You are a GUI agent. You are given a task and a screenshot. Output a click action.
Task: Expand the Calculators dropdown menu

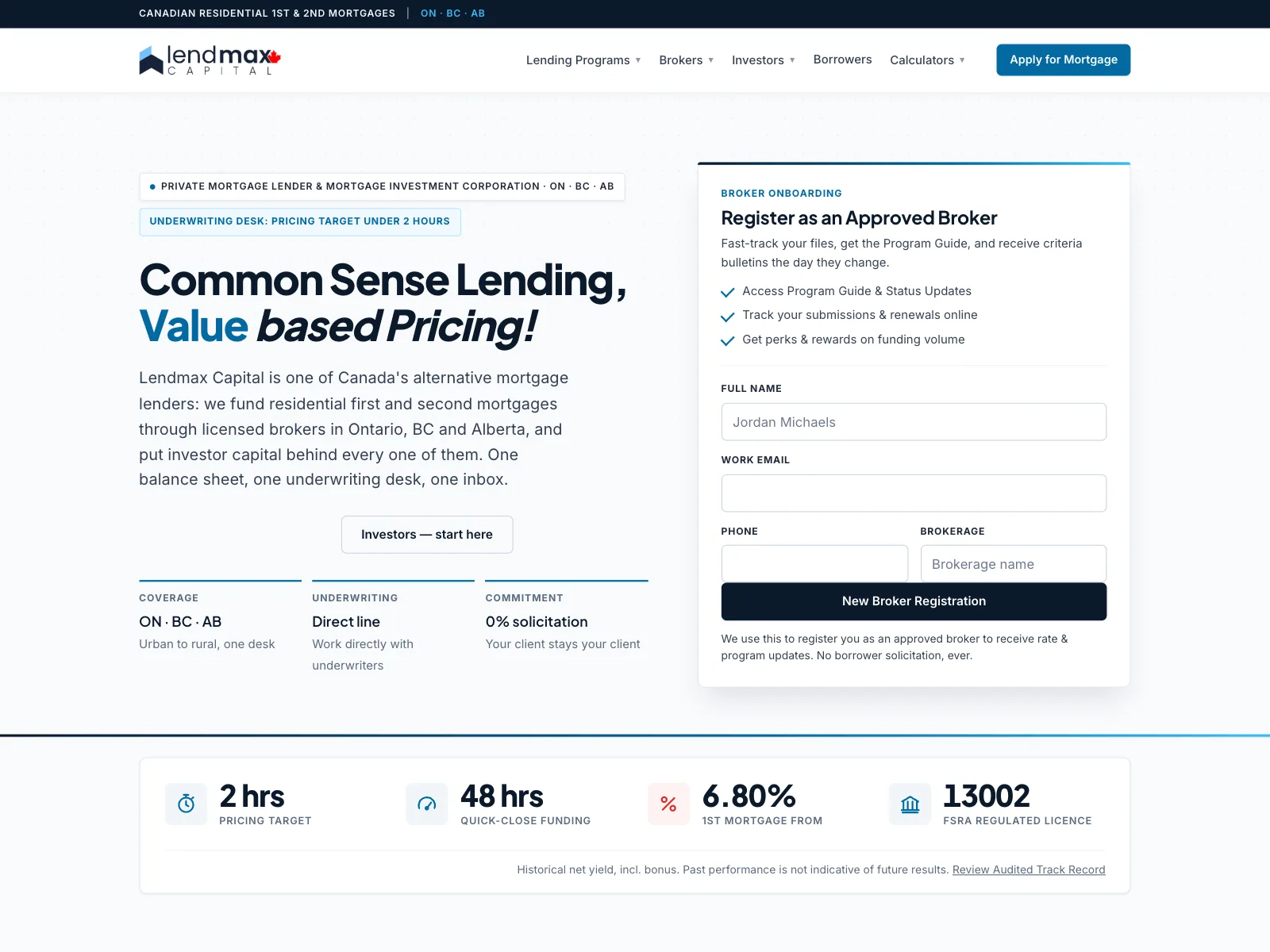[928, 60]
